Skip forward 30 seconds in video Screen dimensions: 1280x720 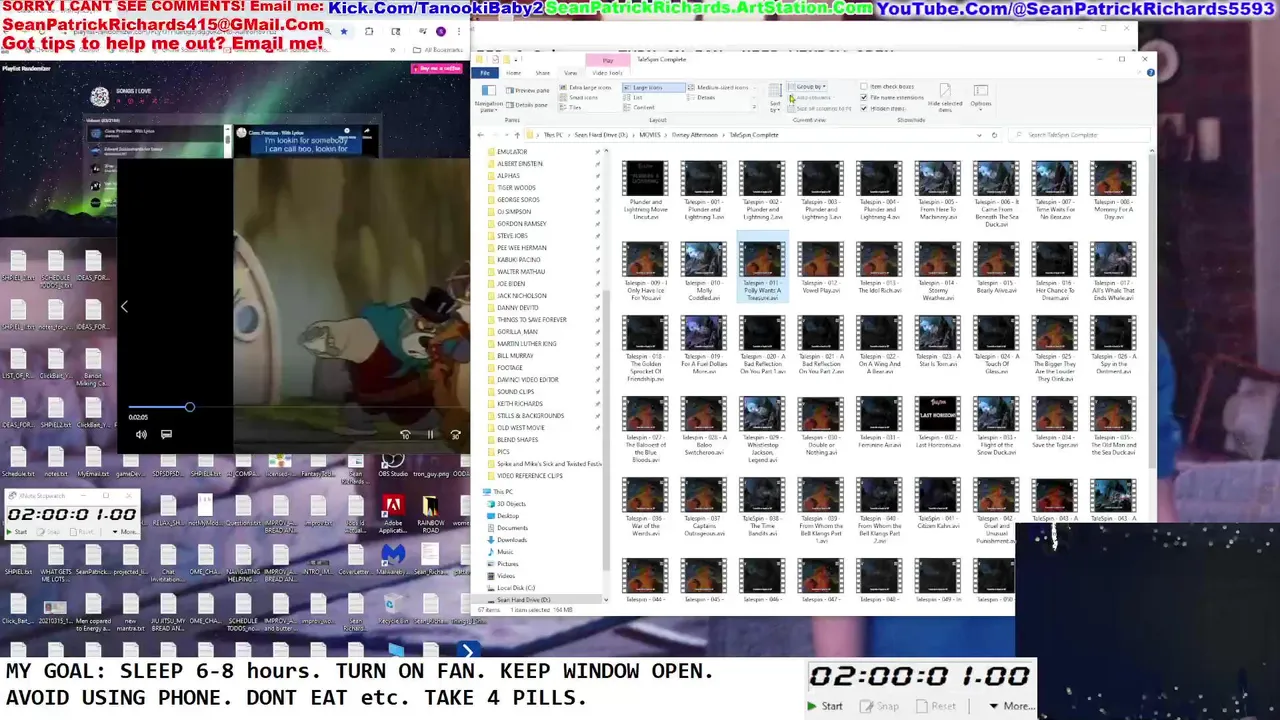[455, 434]
